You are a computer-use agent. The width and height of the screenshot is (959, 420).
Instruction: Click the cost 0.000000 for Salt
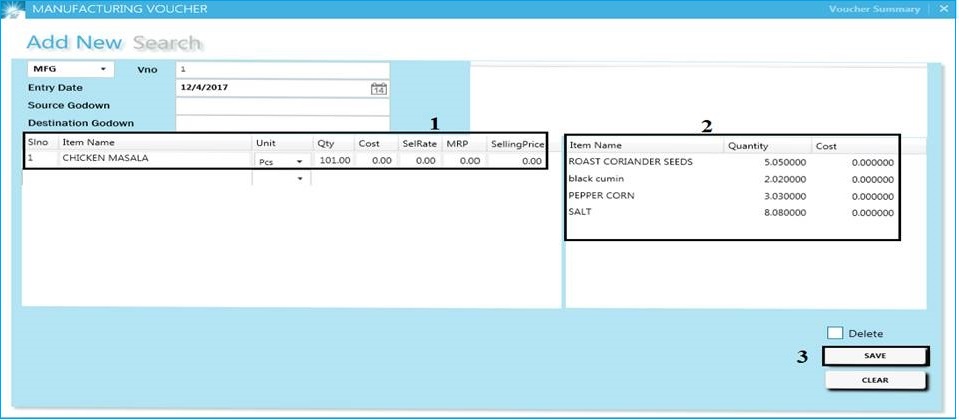(873, 213)
